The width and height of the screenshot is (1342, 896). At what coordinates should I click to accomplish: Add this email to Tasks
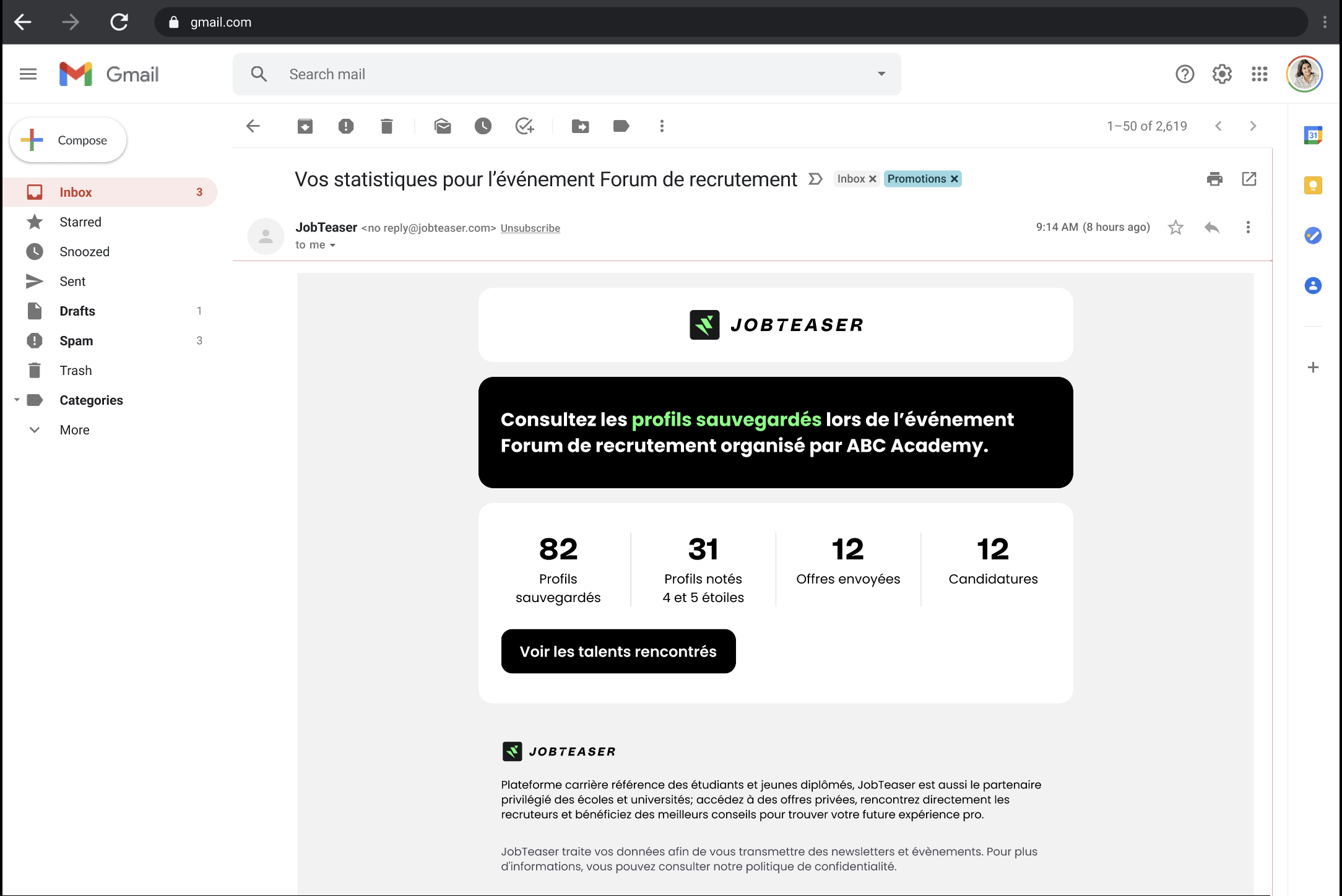(524, 126)
